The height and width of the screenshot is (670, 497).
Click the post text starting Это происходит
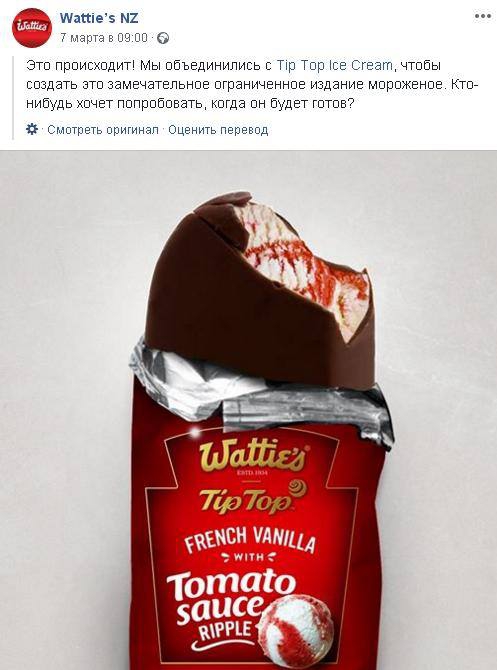click(x=252, y=85)
